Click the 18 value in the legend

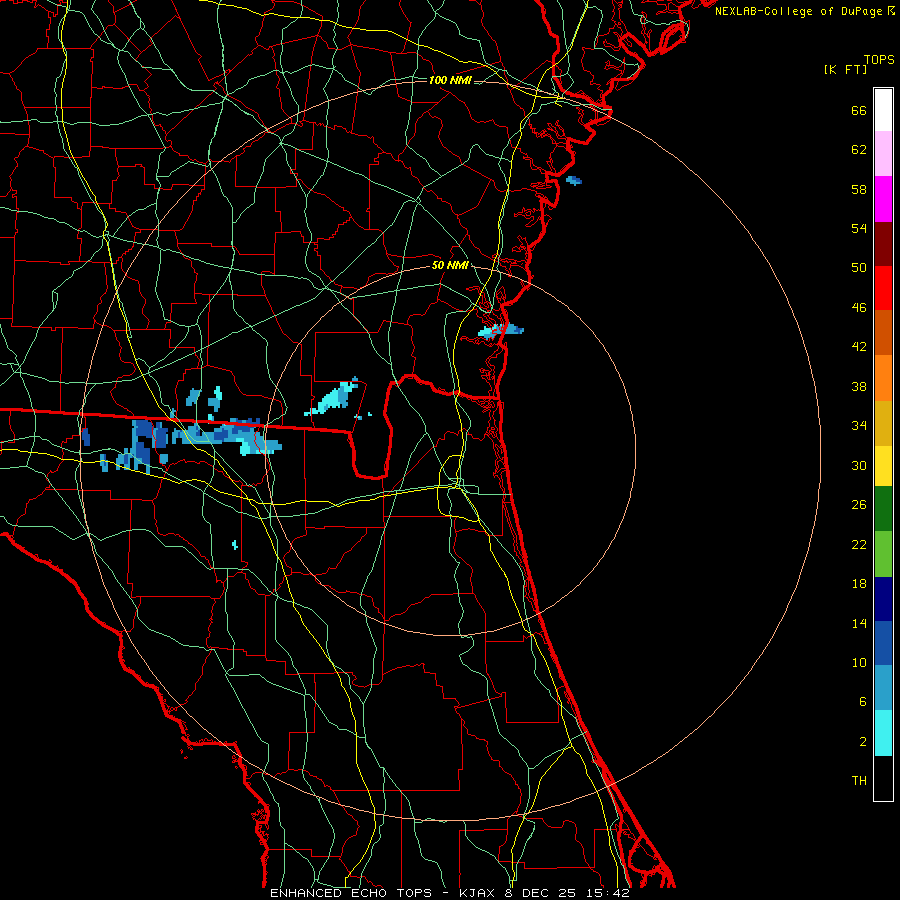859,584
